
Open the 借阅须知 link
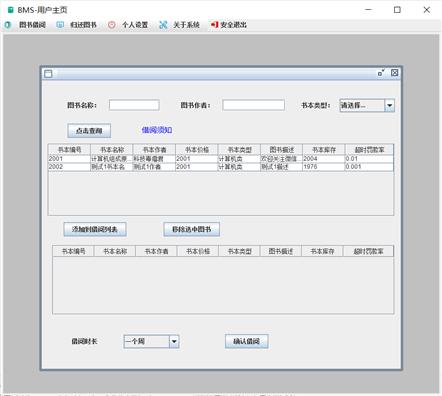(x=157, y=130)
